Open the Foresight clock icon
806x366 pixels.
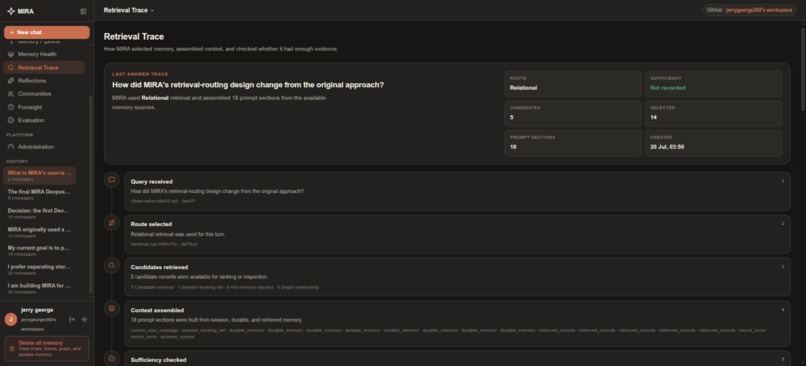[11, 107]
